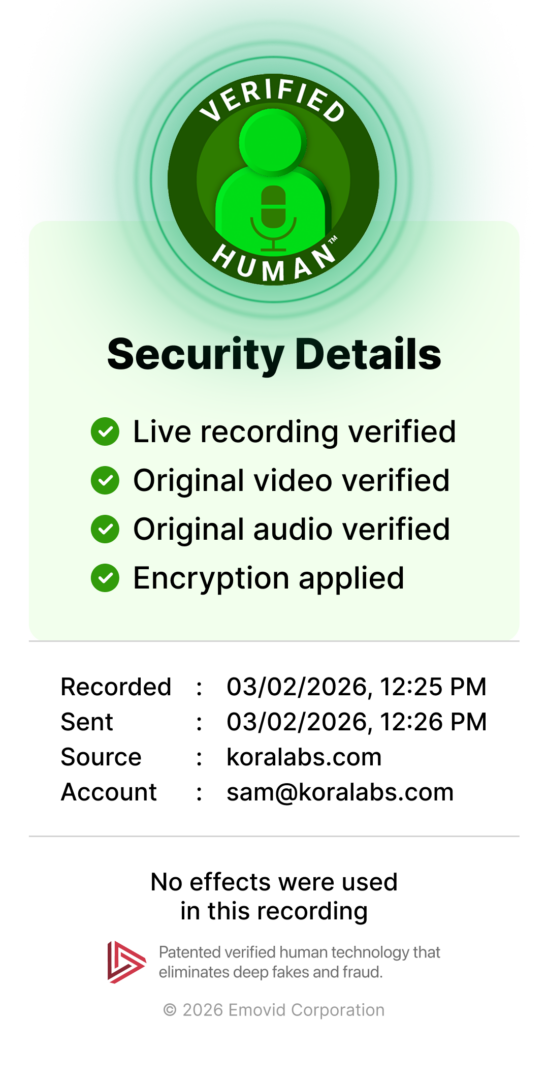Click the green check beside Original video verified
The image size is (547, 1080).
(x=105, y=480)
